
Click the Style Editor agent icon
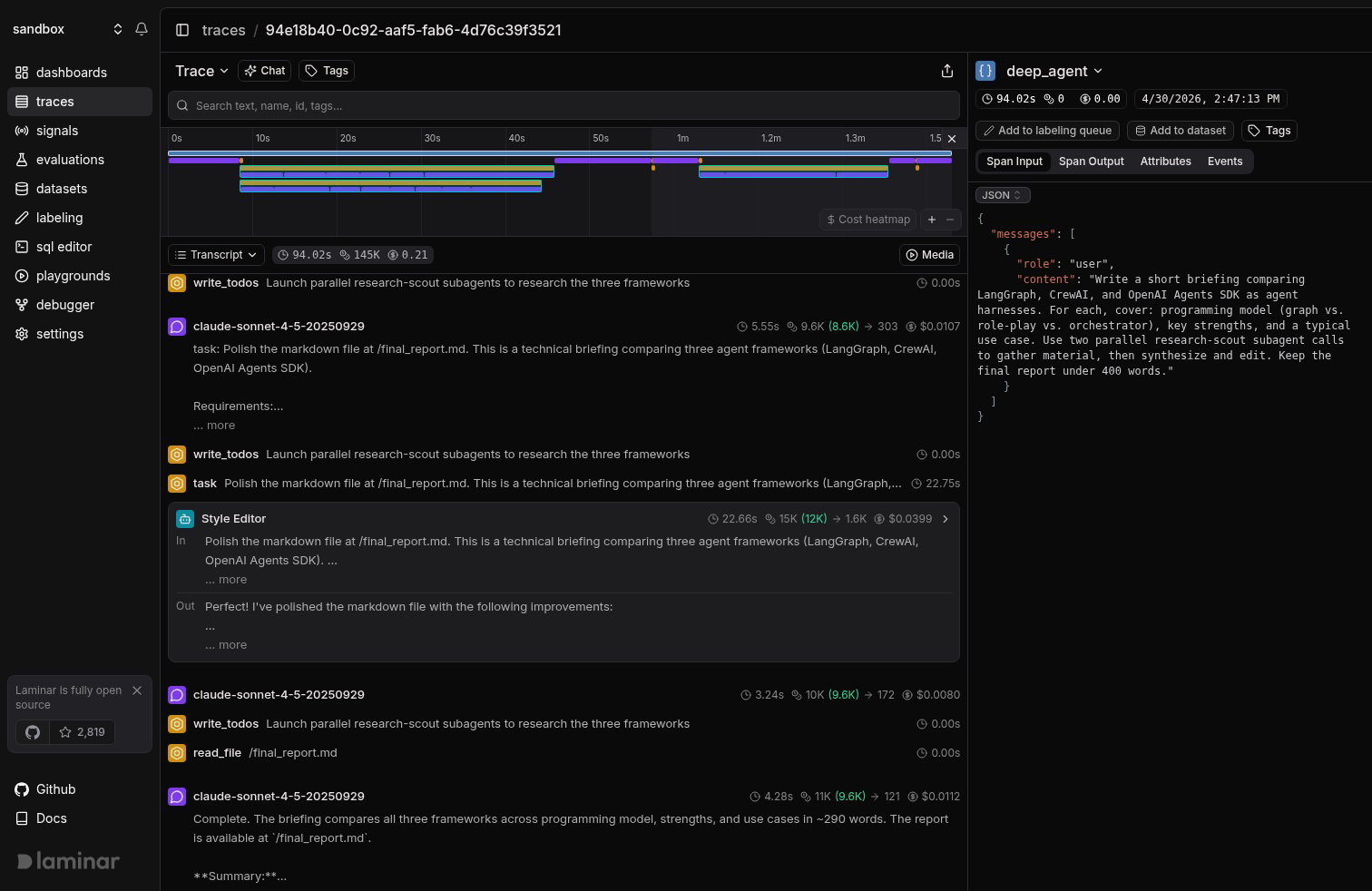(185, 519)
